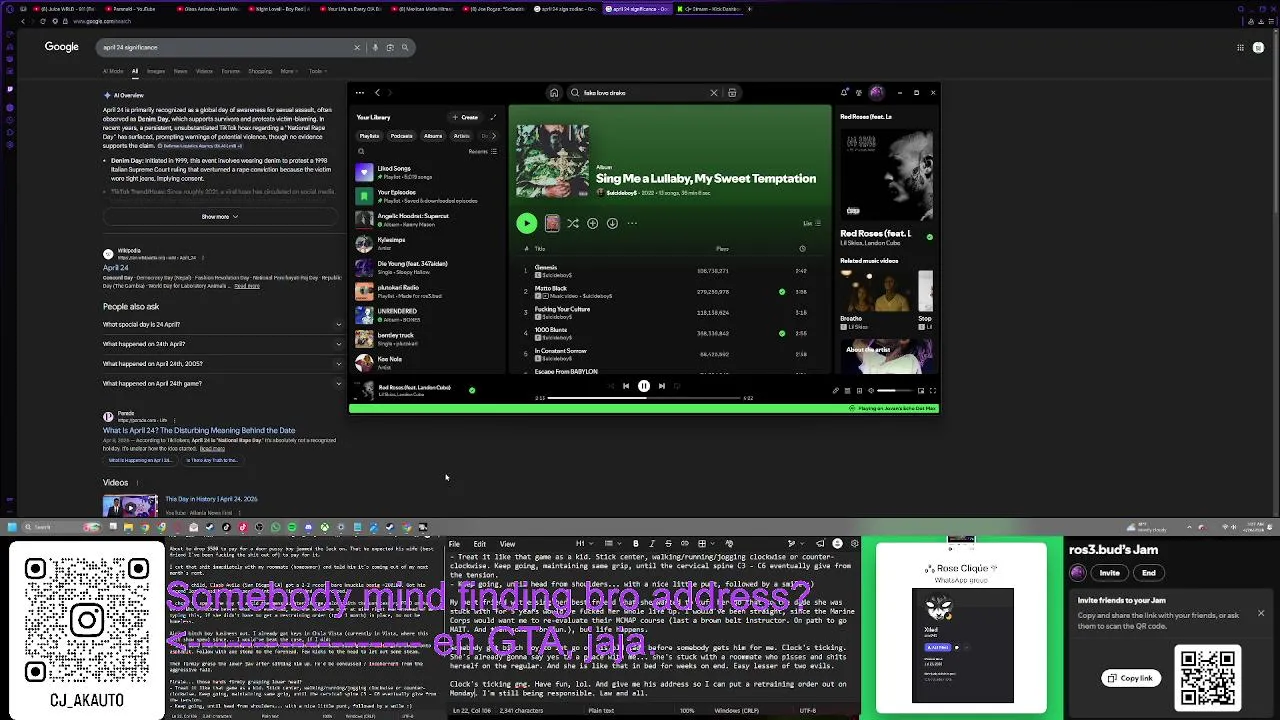Open Spotify friend activity icon
The height and width of the screenshot is (720, 1280).
[860, 93]
